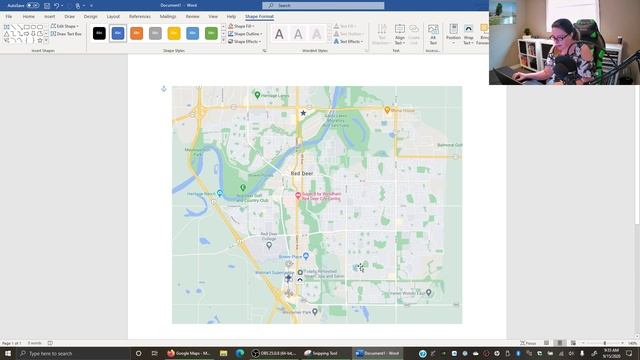Apply the black shape style swatch

click(x=99, y=33)
